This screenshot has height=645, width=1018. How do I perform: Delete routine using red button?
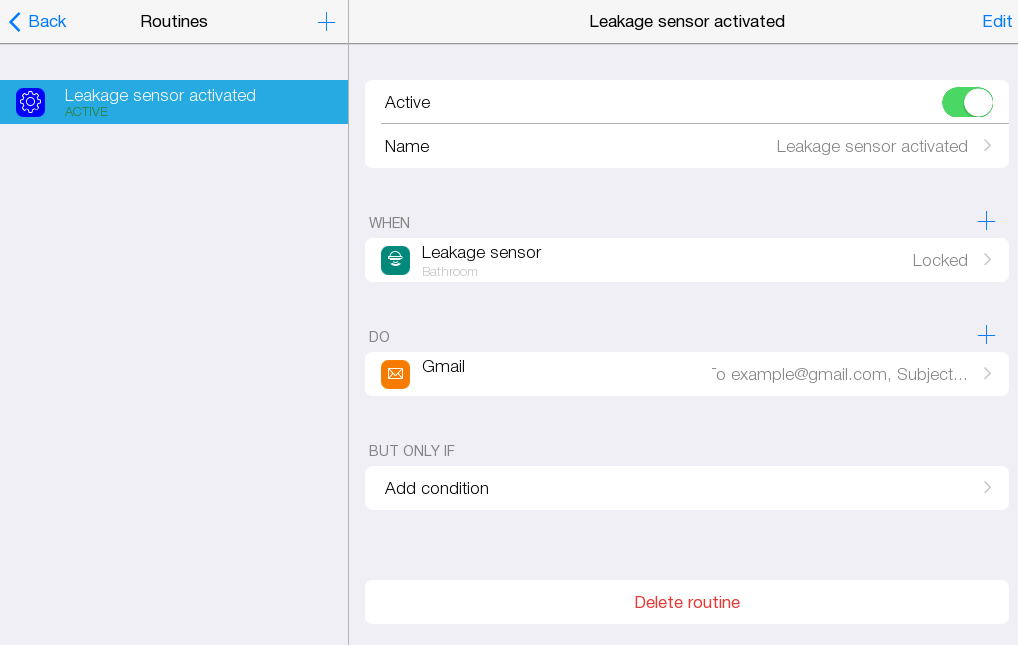pos(686,602)
